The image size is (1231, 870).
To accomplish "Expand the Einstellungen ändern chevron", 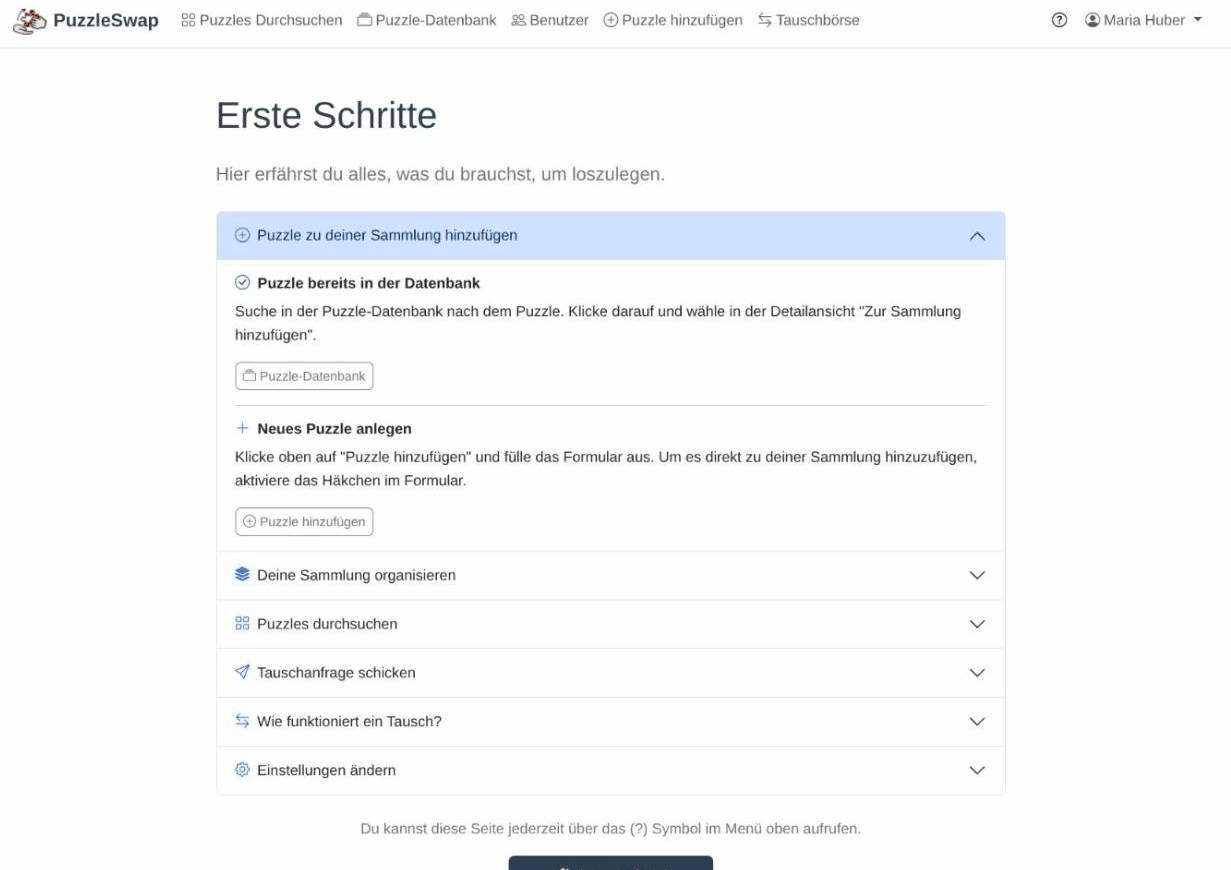I will 977,770.
